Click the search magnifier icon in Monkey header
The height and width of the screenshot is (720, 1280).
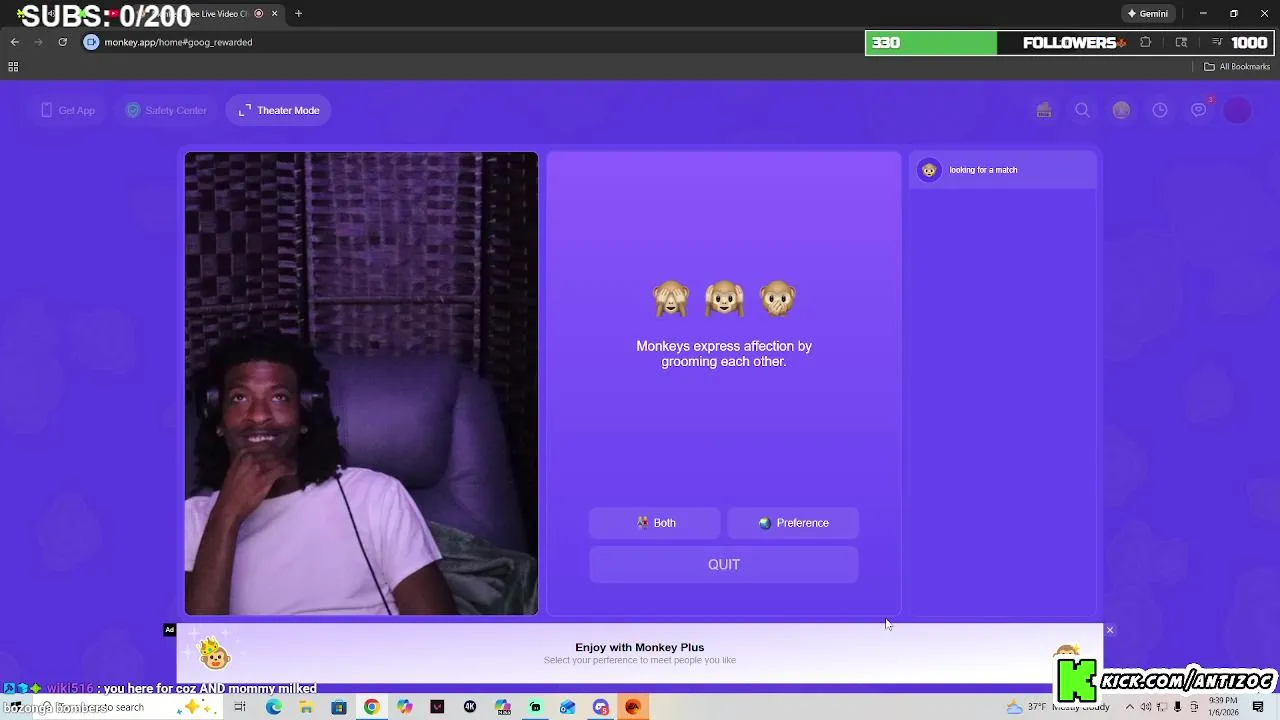pyautogui.click(x=1082, y=110)
